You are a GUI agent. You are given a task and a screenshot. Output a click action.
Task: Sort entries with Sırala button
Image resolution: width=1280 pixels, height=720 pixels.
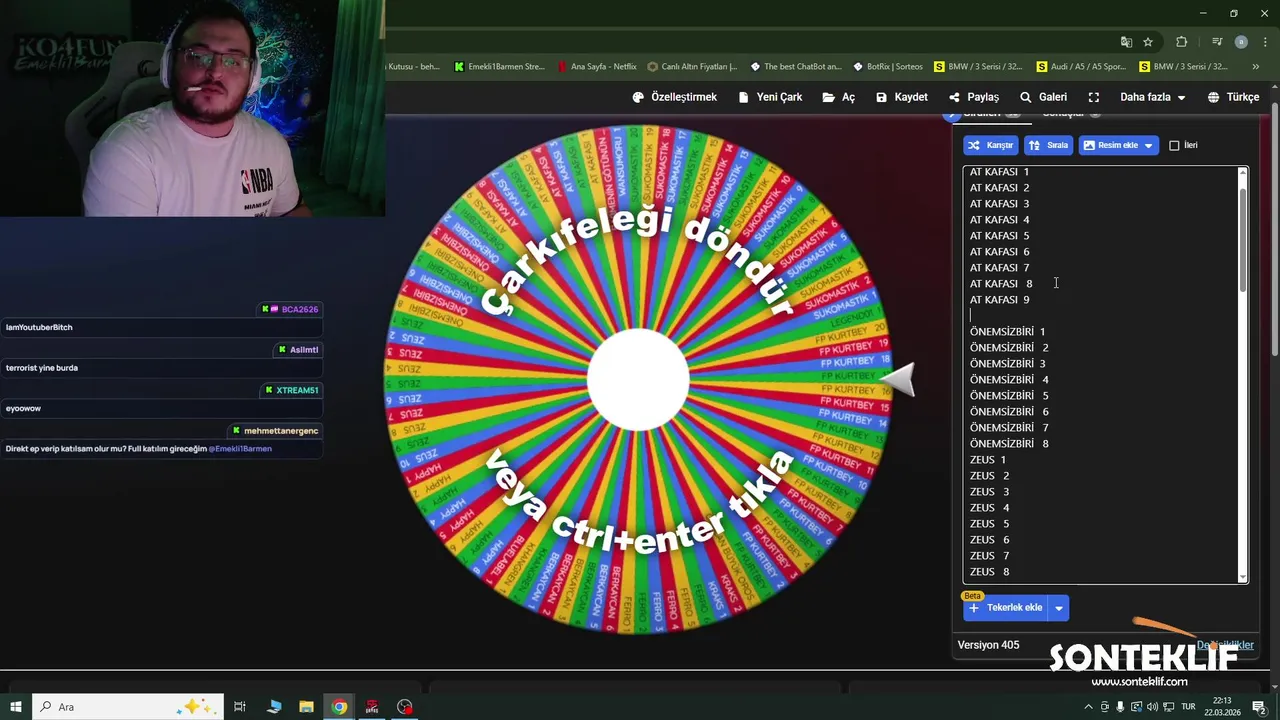[1048, 145]
